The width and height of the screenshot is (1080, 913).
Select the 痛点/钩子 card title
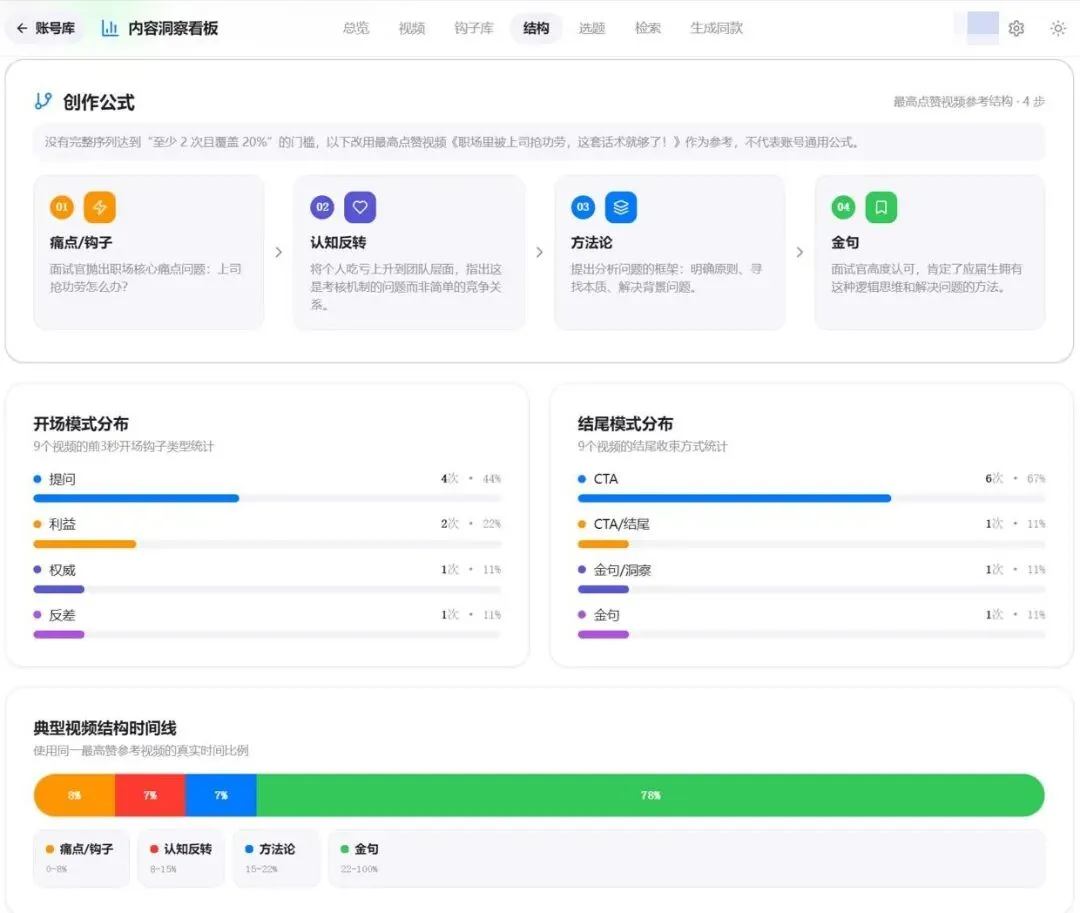tap(81, 242)
